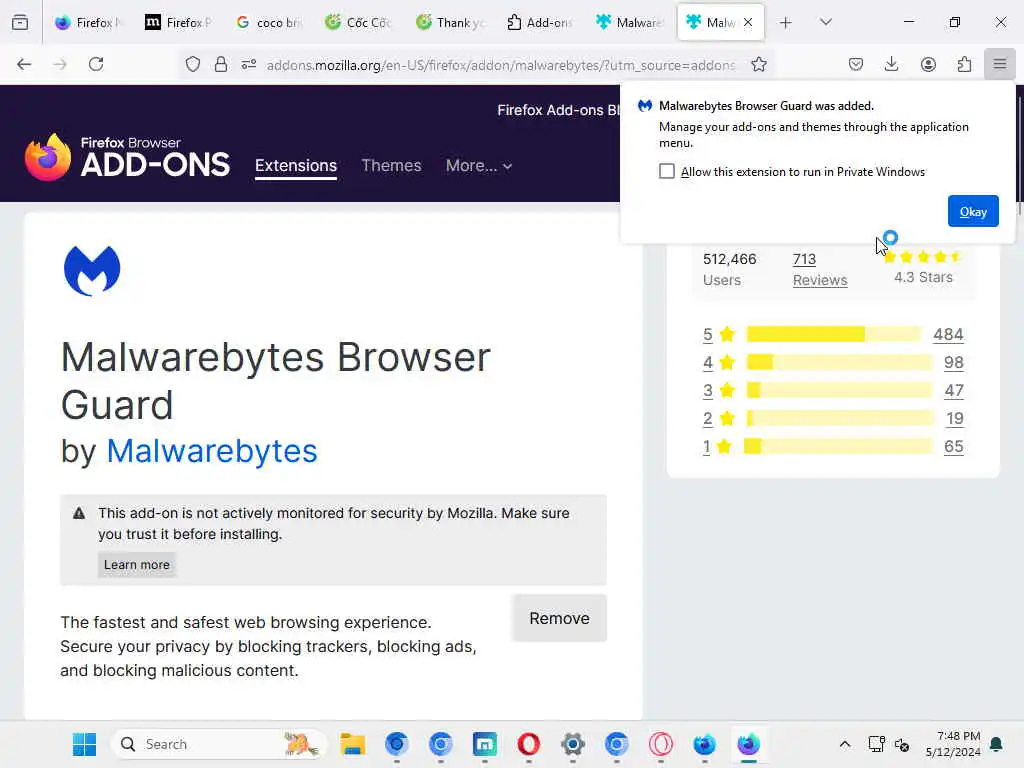This screenshot has width=1024, height=768.
Task: Click the Malwarebytes Browser Guard logo
Action: coord(92,270)
